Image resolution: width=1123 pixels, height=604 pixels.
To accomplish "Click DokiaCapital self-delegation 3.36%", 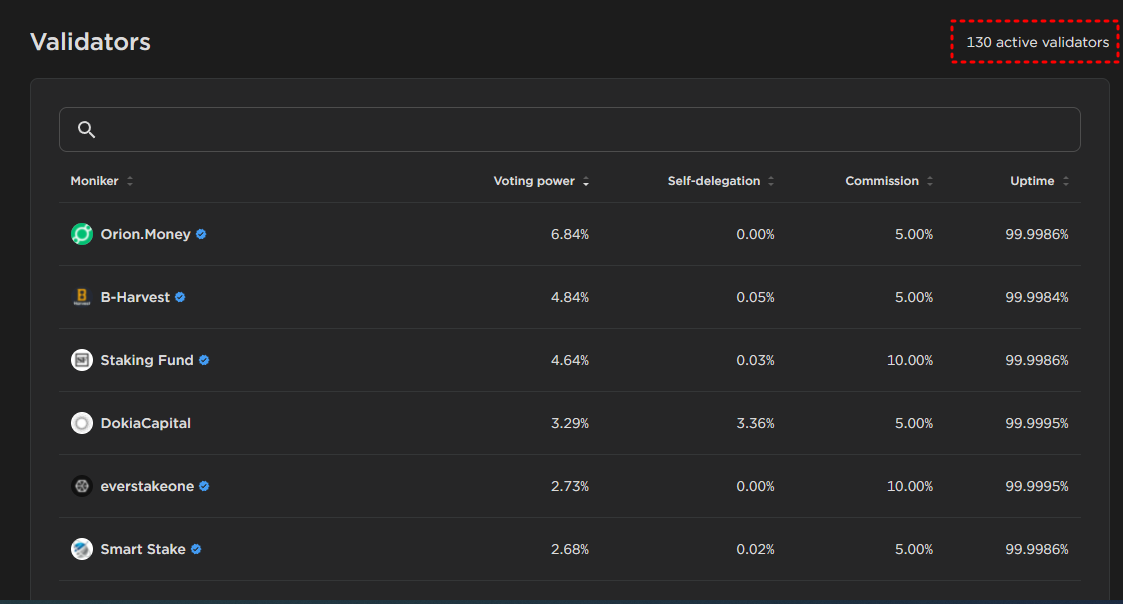I will [756, 423].
